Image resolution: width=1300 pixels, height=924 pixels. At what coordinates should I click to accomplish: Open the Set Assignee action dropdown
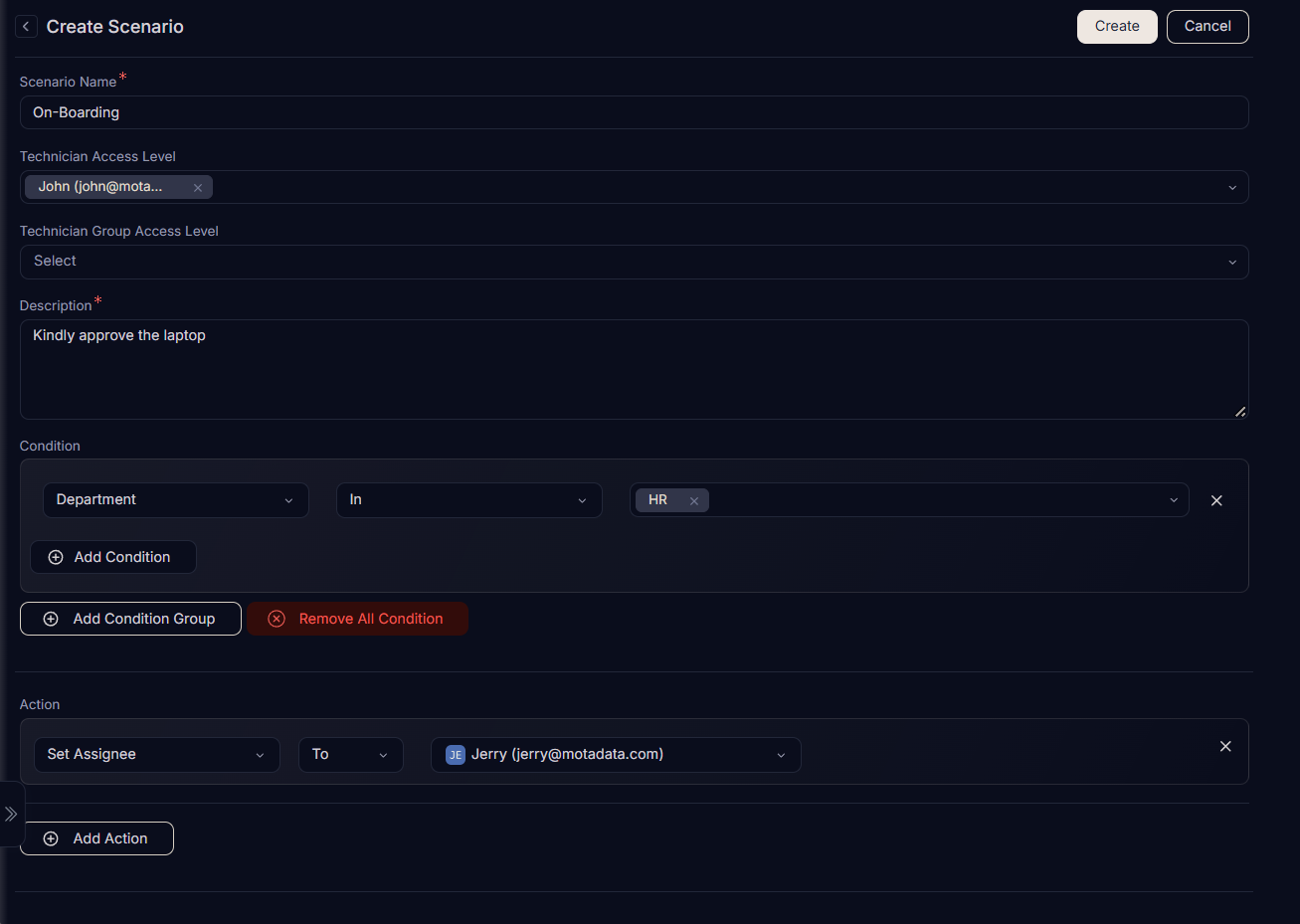157,755
